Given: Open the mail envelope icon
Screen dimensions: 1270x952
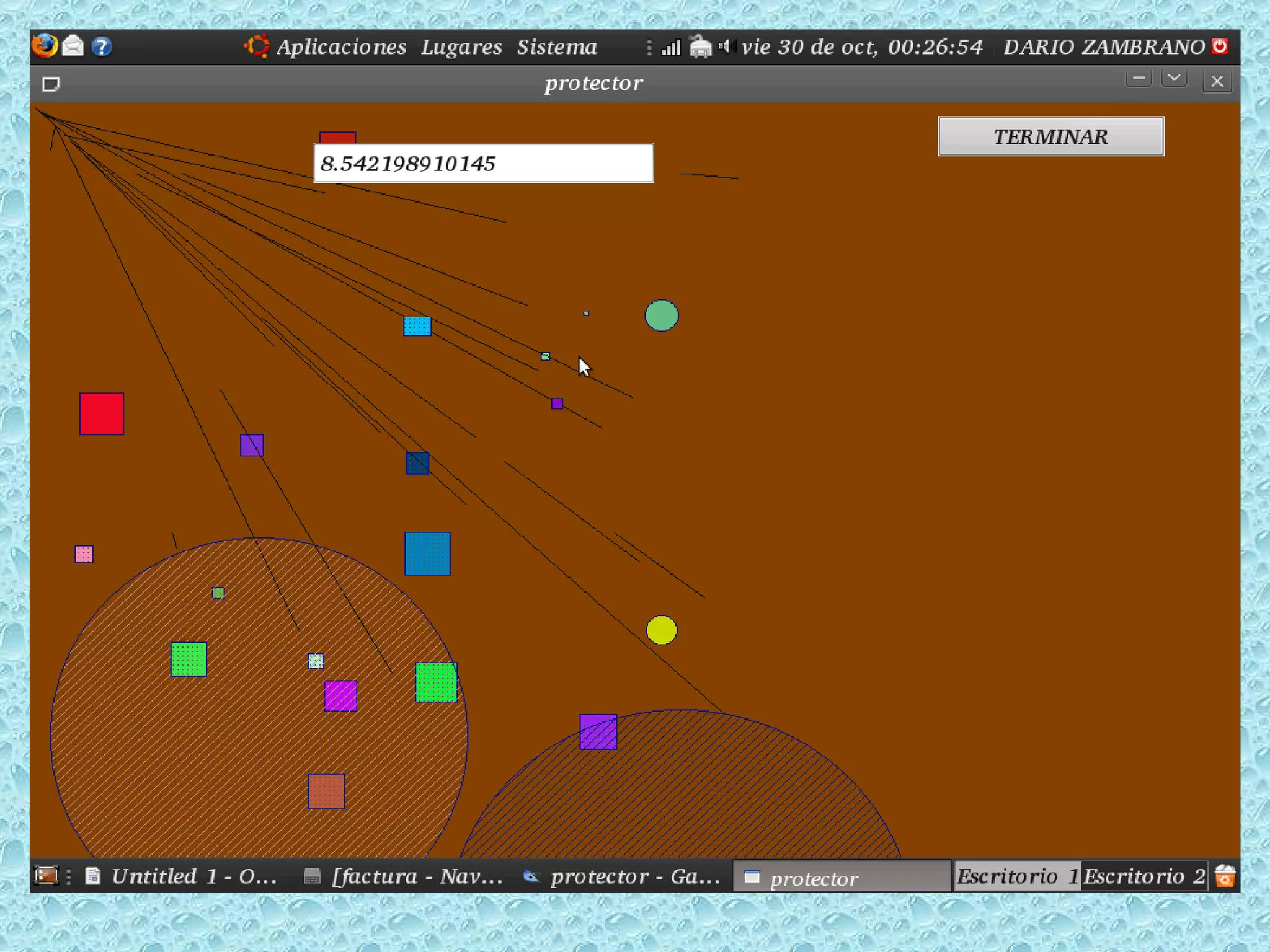Looking at the screenshot, I should [73, 46].
